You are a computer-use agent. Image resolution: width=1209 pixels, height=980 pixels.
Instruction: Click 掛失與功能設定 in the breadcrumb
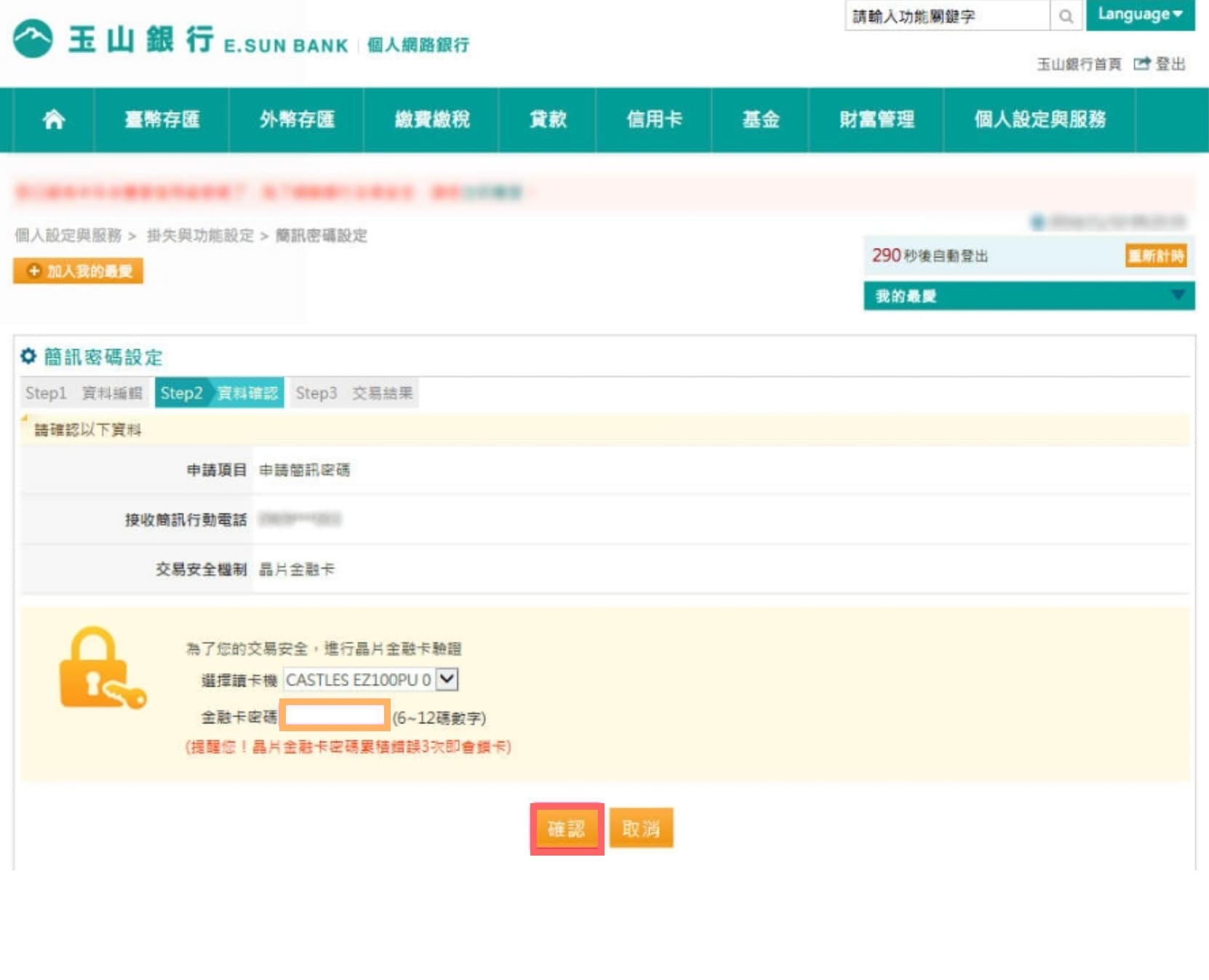pos(200,236)
